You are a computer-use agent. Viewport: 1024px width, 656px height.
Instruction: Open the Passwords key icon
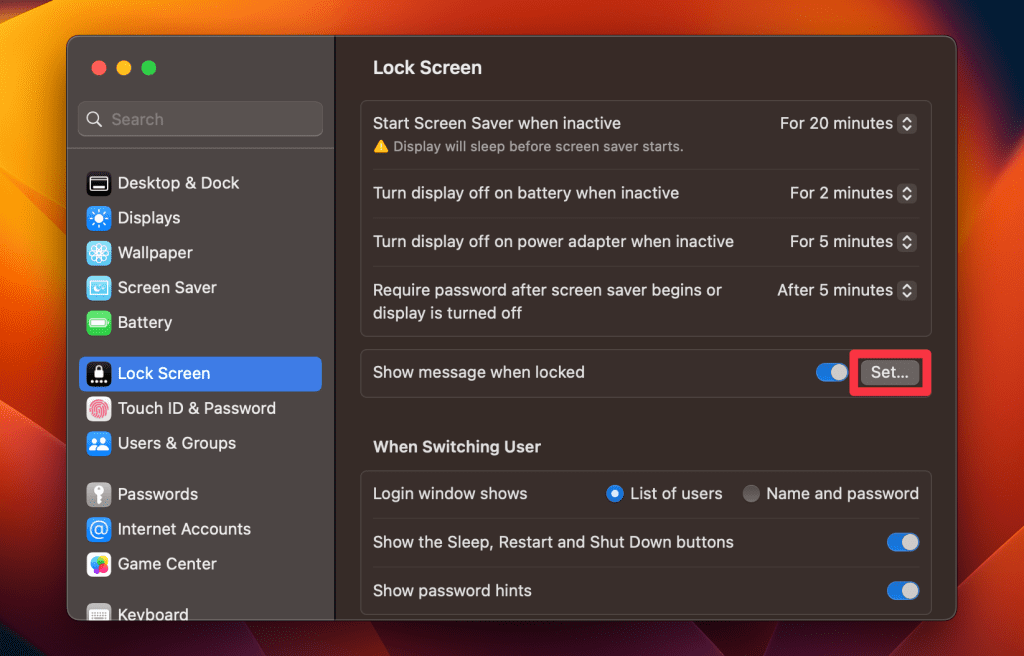coord(99,495)
